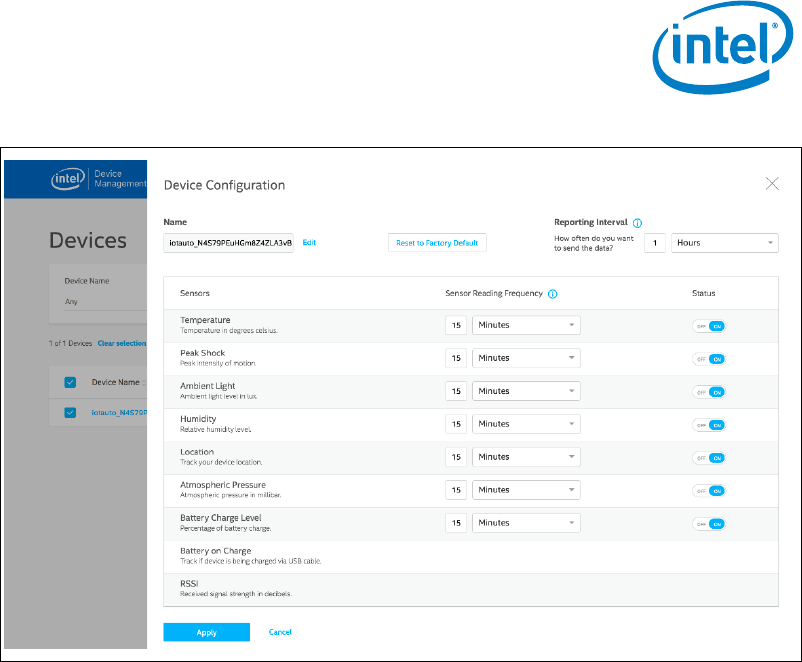Turn off the Humidity sensor switch

tap(709, 424)
